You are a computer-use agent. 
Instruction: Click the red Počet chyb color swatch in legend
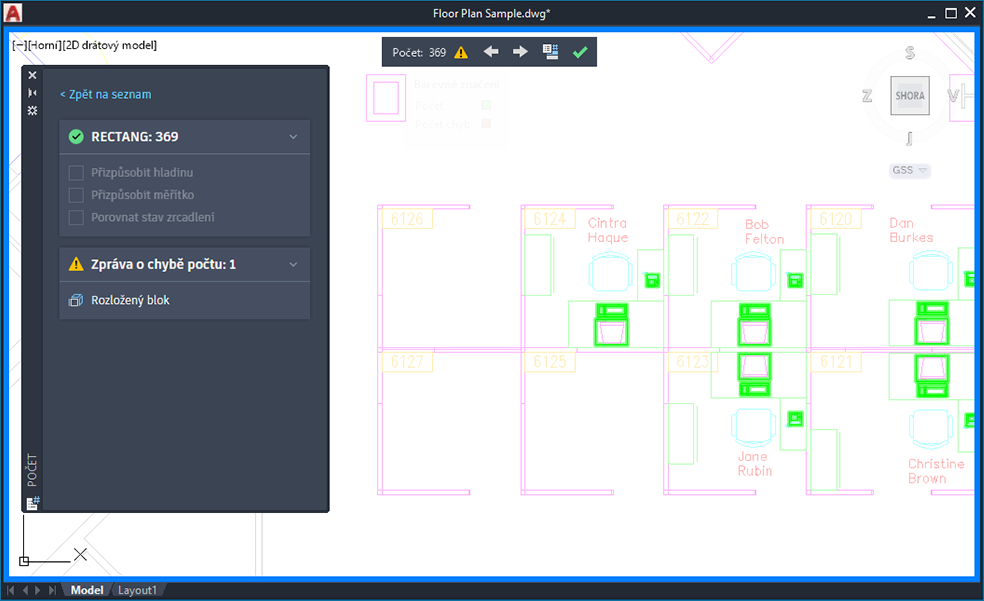[486, 124]
